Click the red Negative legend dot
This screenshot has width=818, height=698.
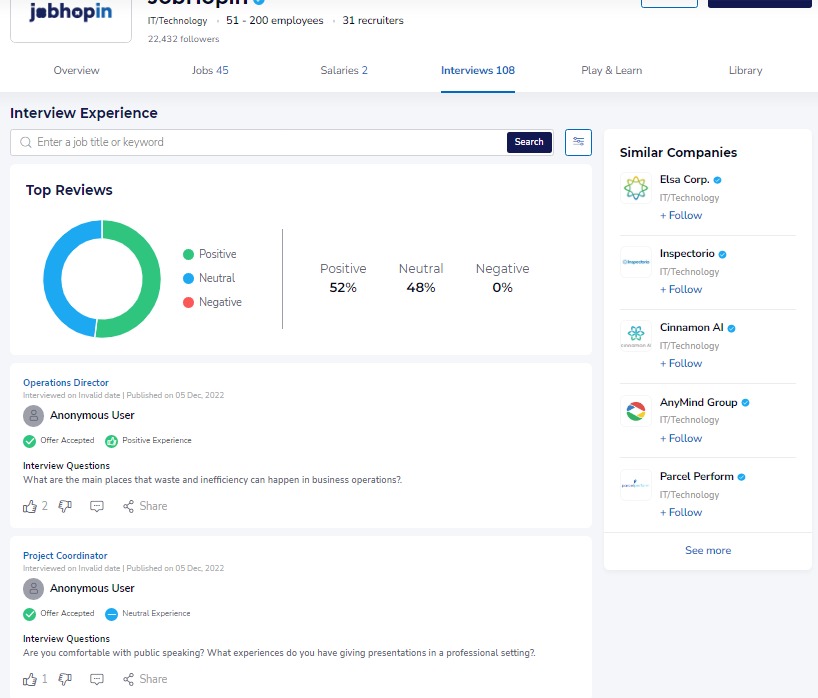coord(188,303)
